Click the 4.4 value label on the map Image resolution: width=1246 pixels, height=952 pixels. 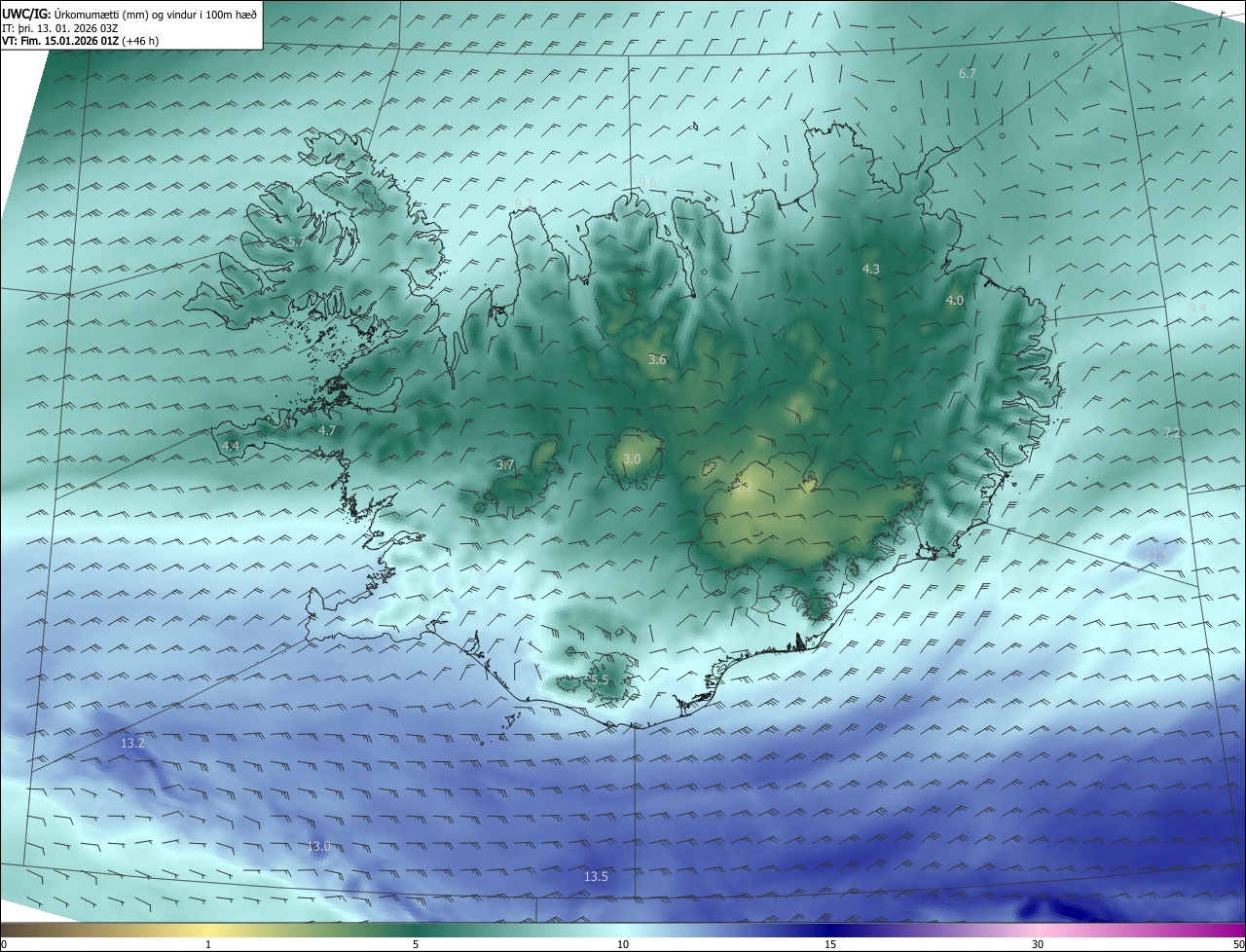[x=231, y=446]
